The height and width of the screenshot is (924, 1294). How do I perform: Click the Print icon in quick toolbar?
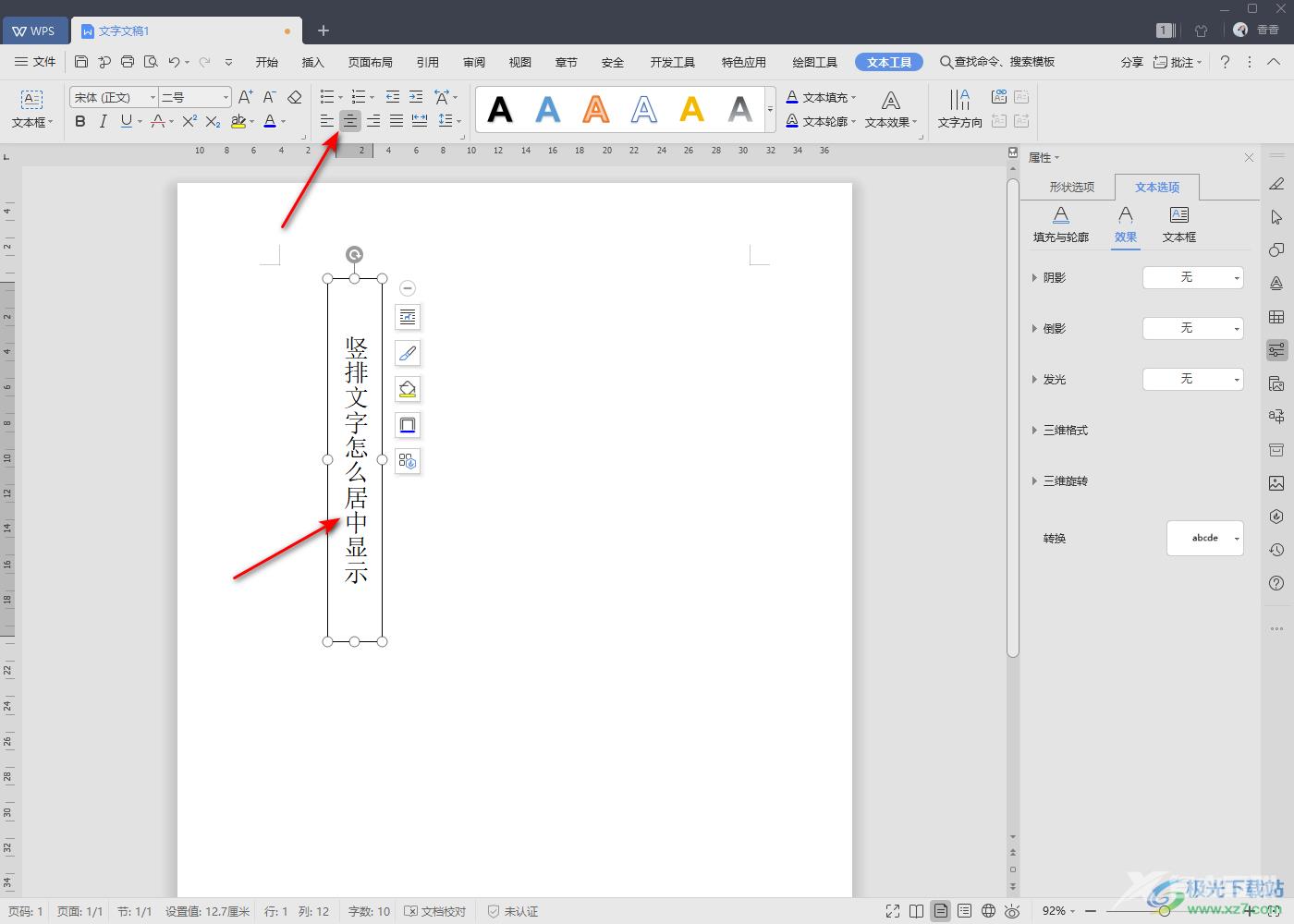128,62
